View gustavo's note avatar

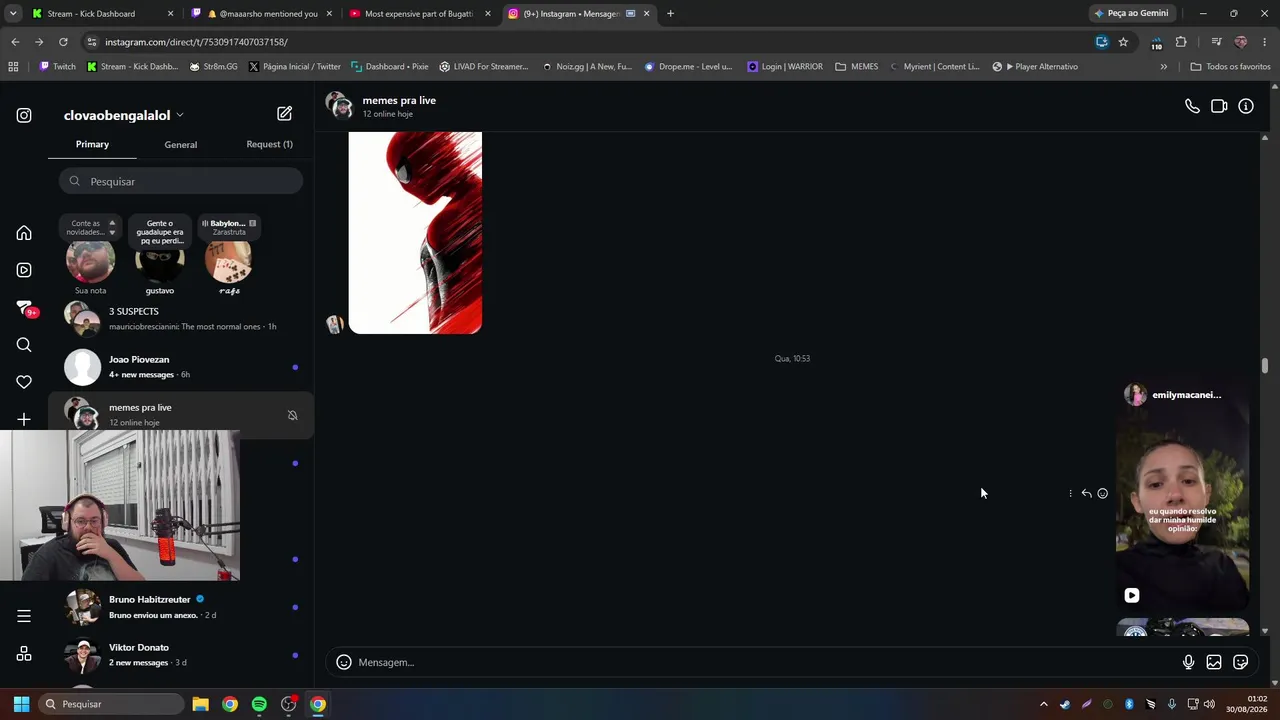[160, 262]
